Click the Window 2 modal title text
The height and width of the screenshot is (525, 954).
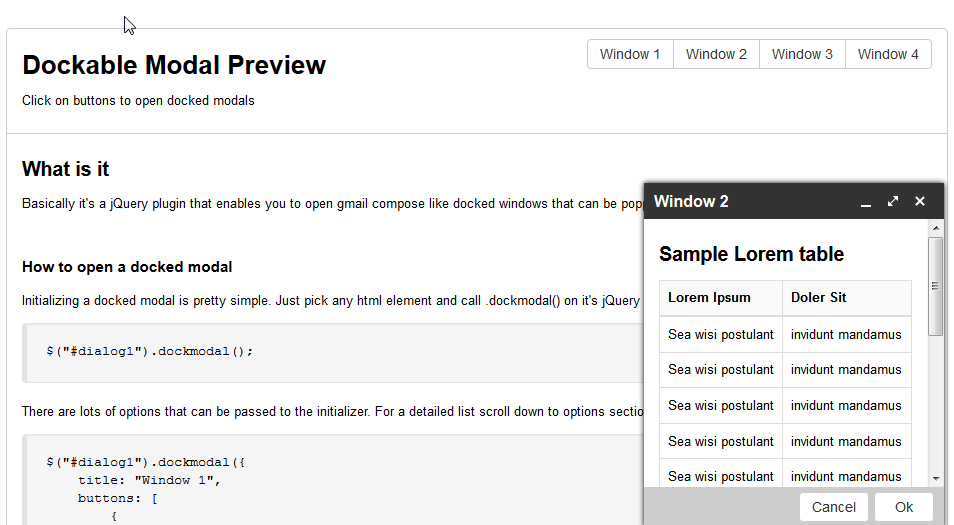(x=691, y=202)
